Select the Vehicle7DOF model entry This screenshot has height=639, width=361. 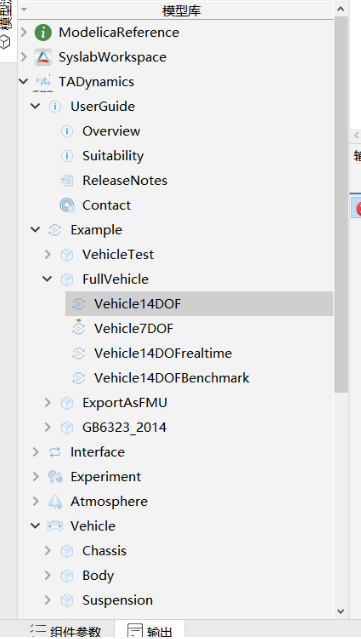click(x=134, y=328)
